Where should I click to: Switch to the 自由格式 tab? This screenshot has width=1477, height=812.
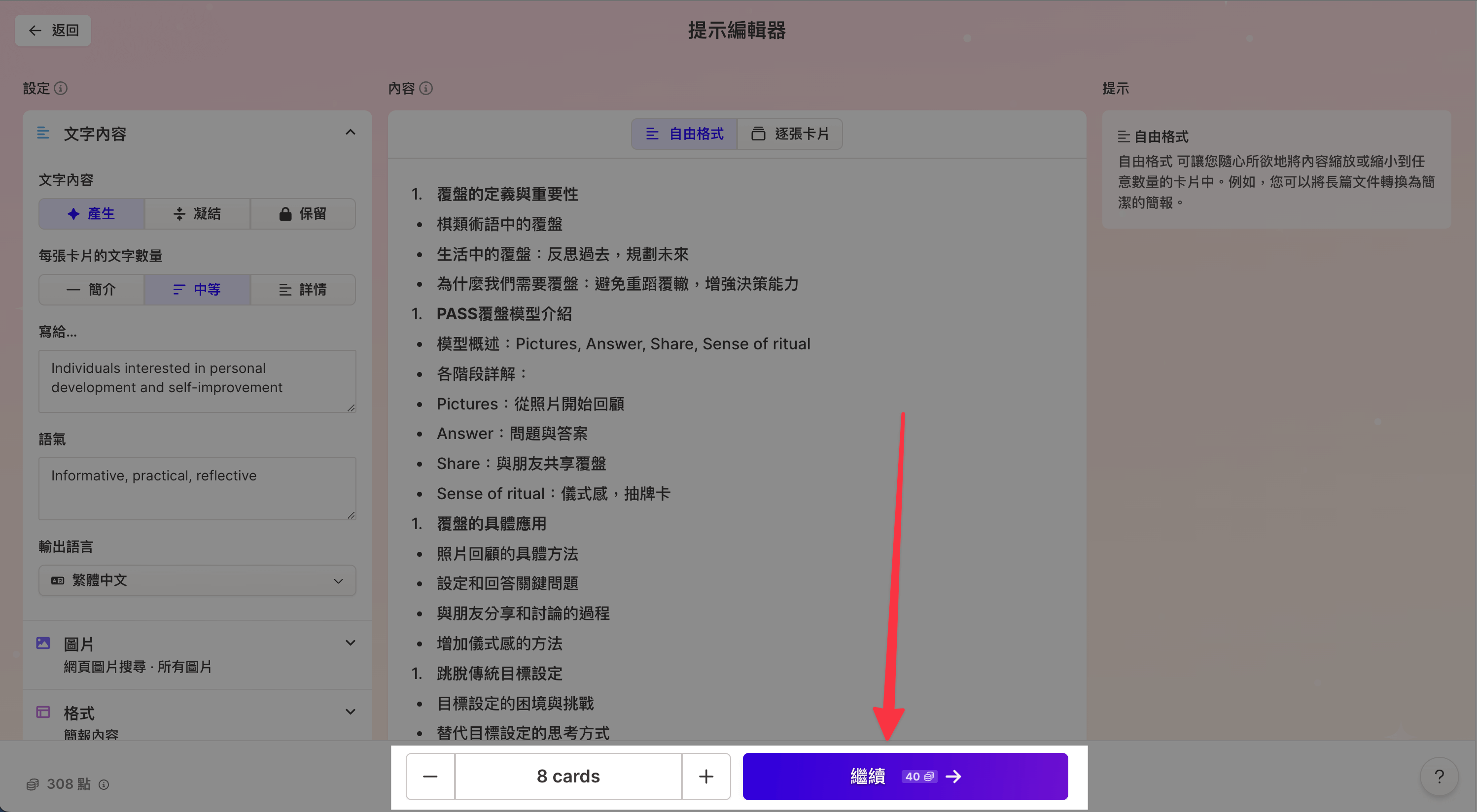point(685,134)
